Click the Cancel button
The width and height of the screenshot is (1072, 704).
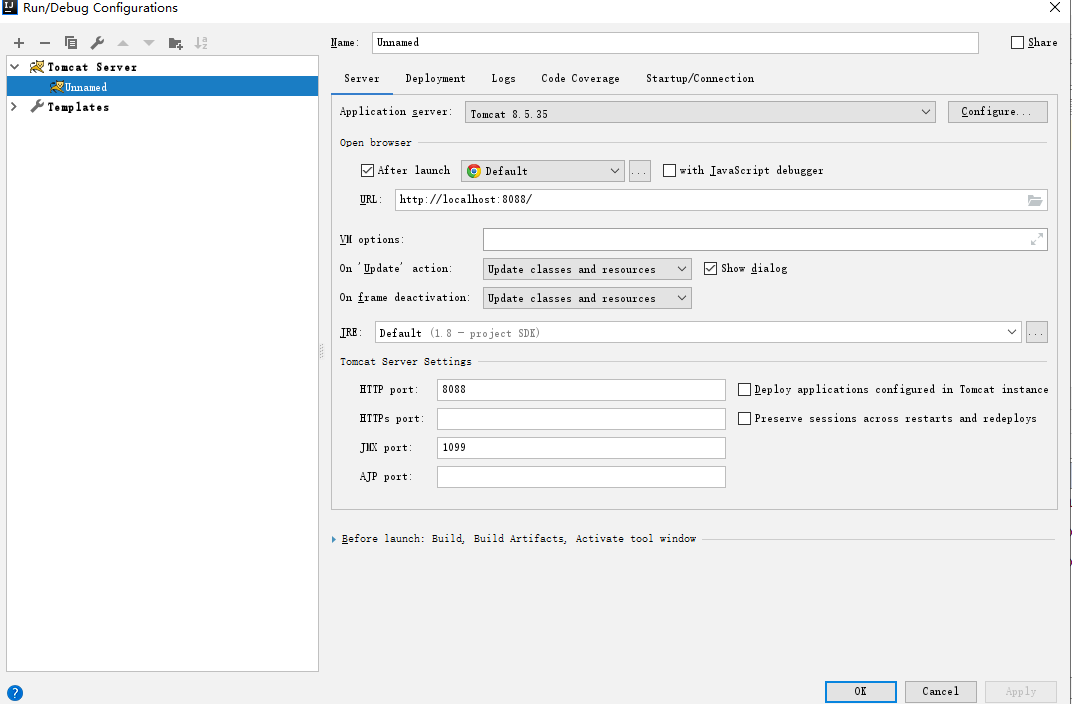point(941,692)
